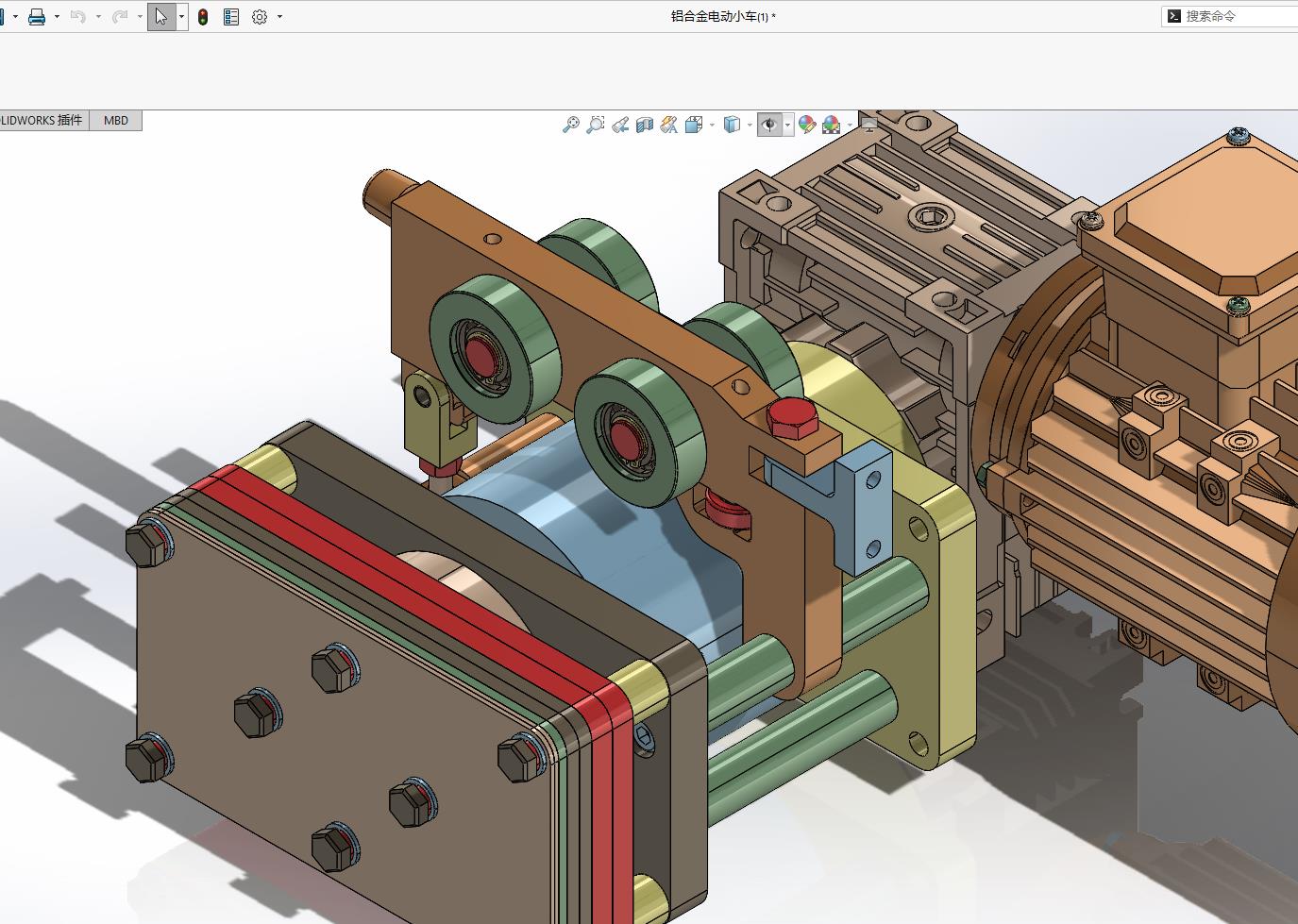Click the Apply Scene icon
This screenshot has height=924, width=1298.
point(832,125)
